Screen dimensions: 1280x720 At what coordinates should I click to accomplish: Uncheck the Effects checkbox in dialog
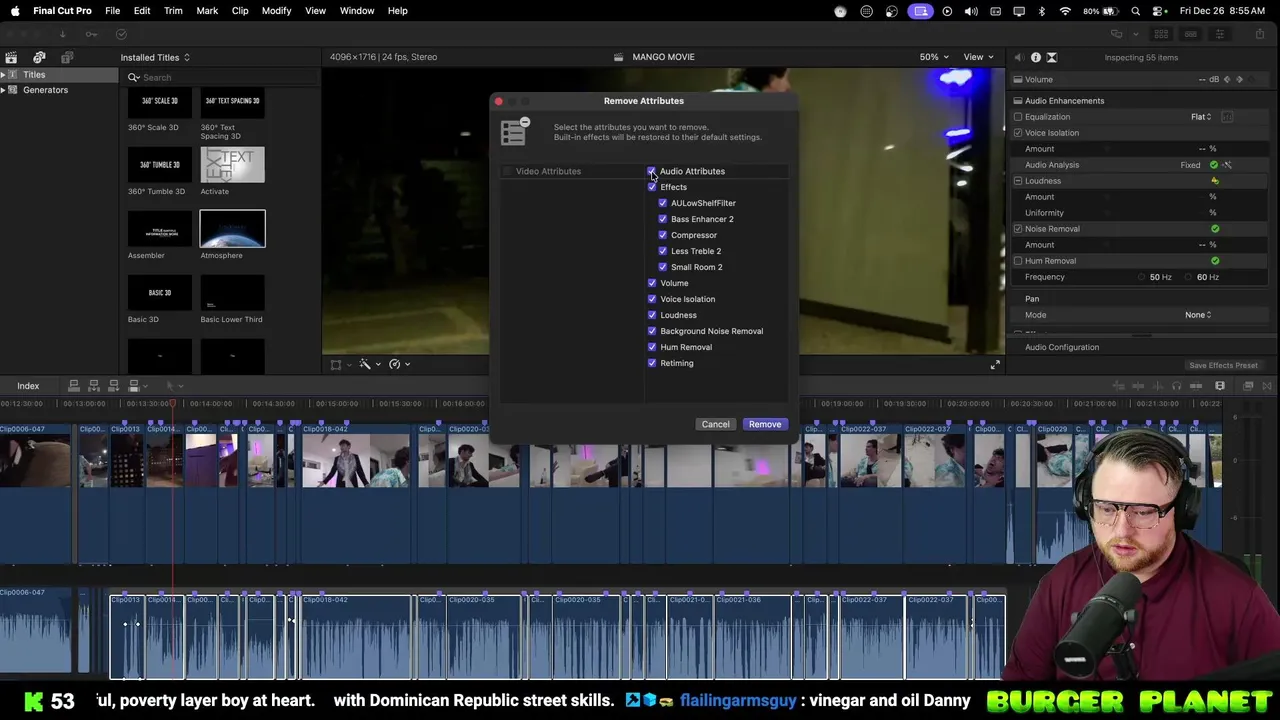click(652, 187)
